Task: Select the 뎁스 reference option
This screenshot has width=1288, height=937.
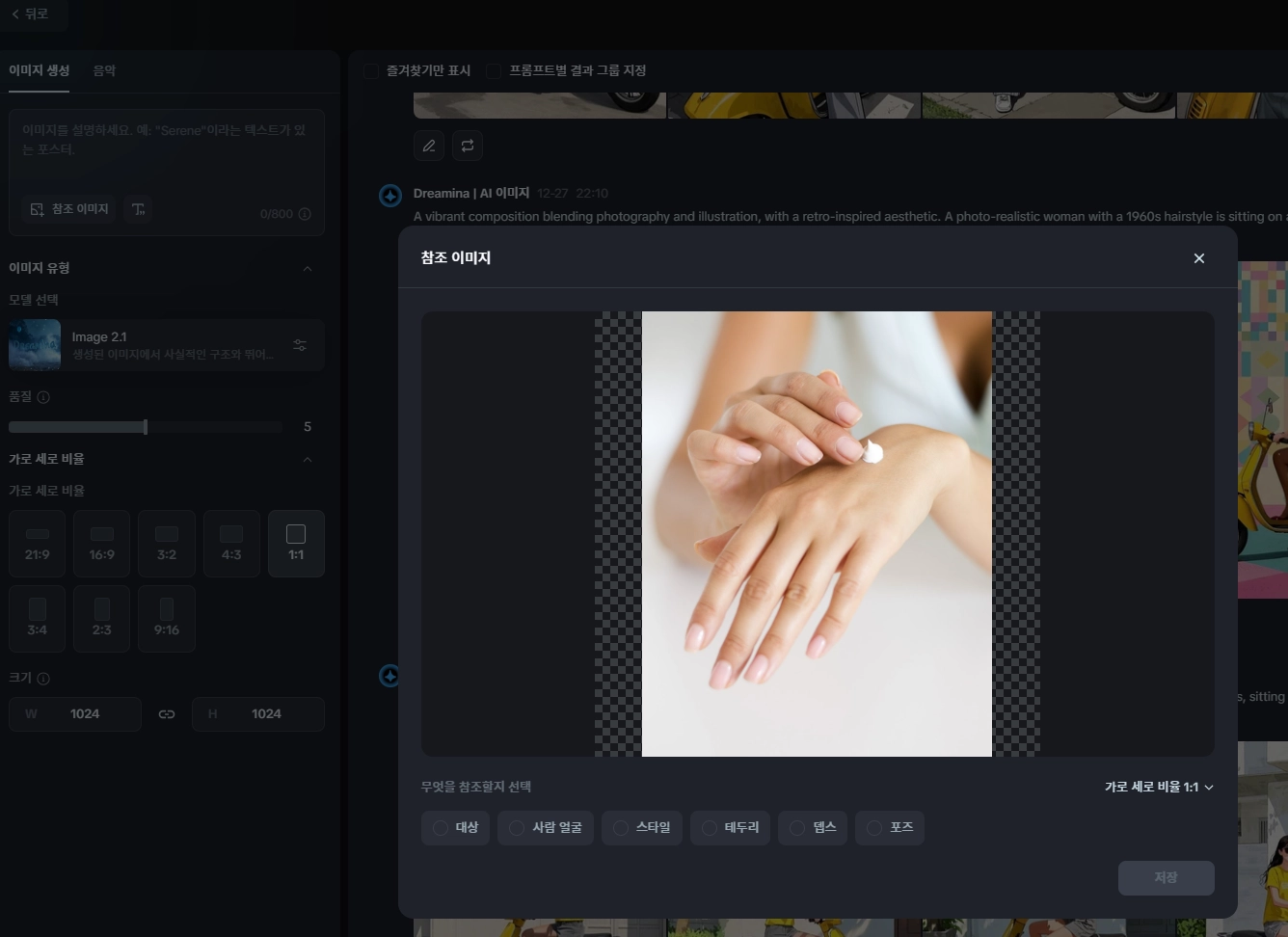Action: tap(813, 827)
